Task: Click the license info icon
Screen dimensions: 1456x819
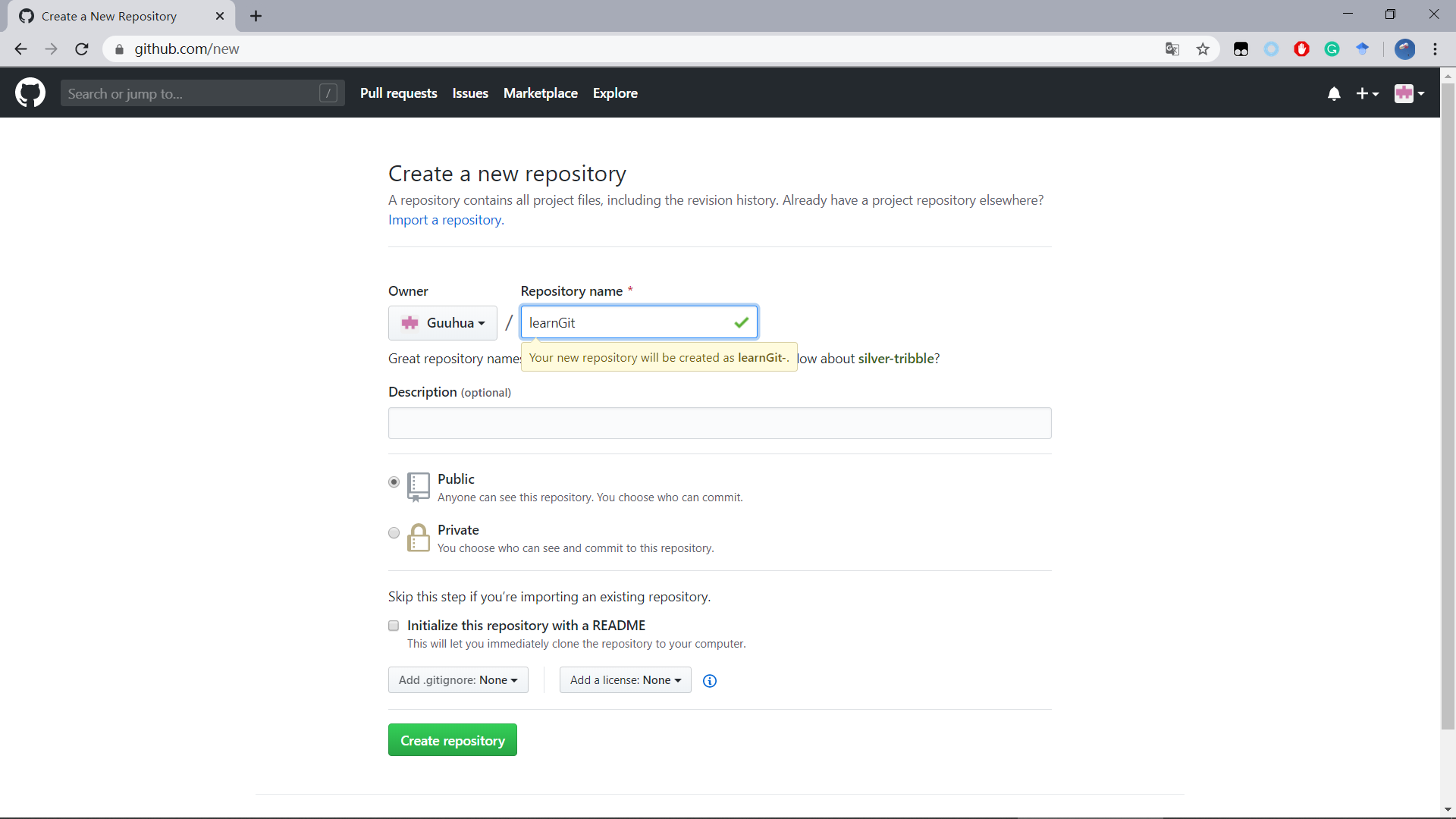Action: [x=710, y=681]
